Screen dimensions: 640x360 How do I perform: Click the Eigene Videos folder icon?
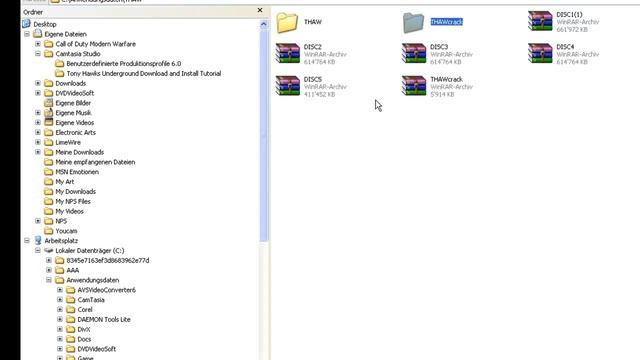point(49,122)
